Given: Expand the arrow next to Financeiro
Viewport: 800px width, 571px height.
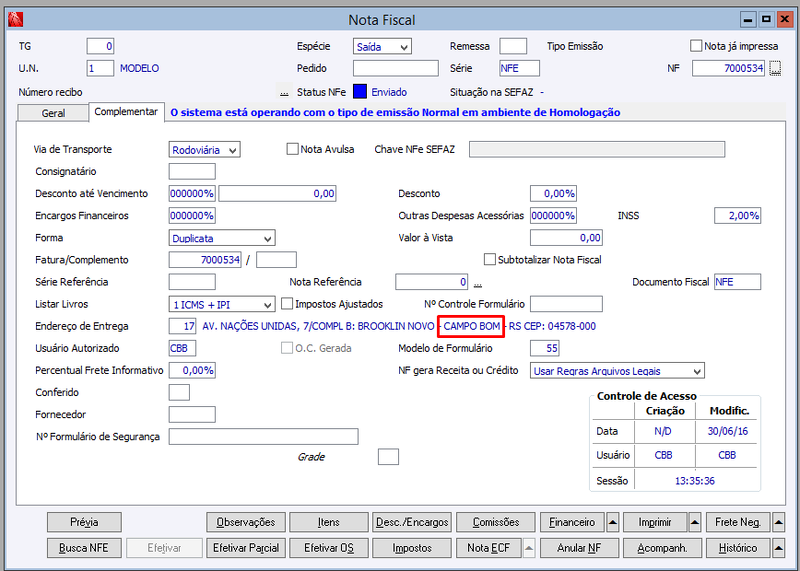Looking at the screenshot, I should (612, 522).
